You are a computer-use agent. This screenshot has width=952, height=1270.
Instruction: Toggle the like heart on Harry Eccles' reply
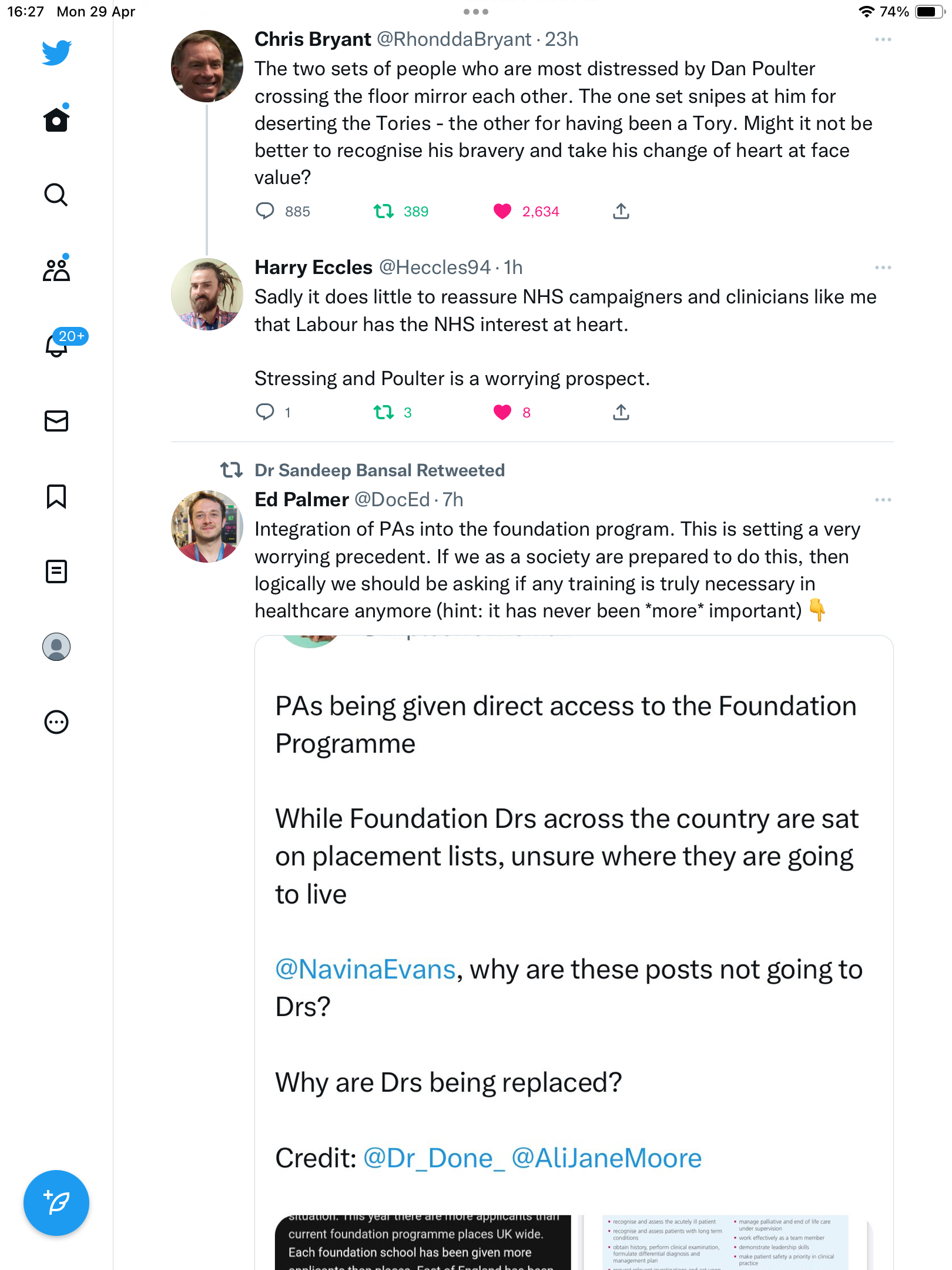coord(502,412)
